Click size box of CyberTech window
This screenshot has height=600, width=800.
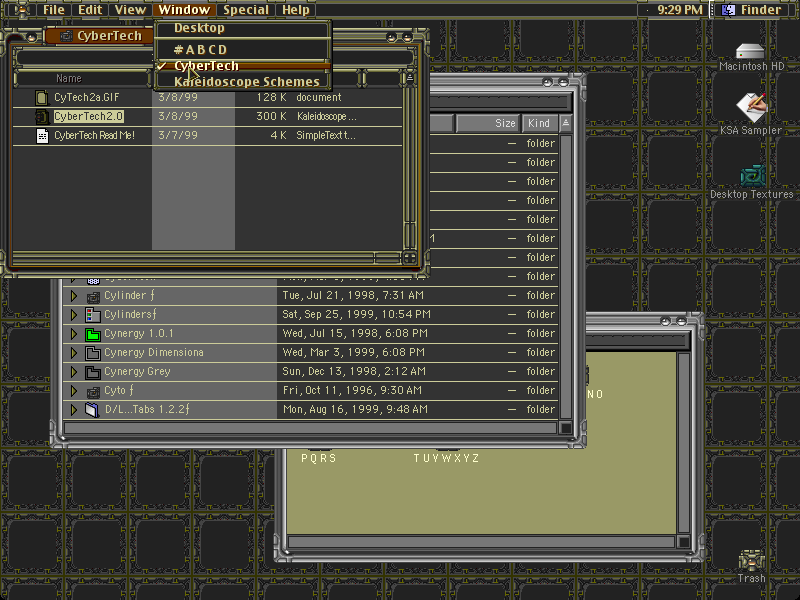tap(410, 258)
